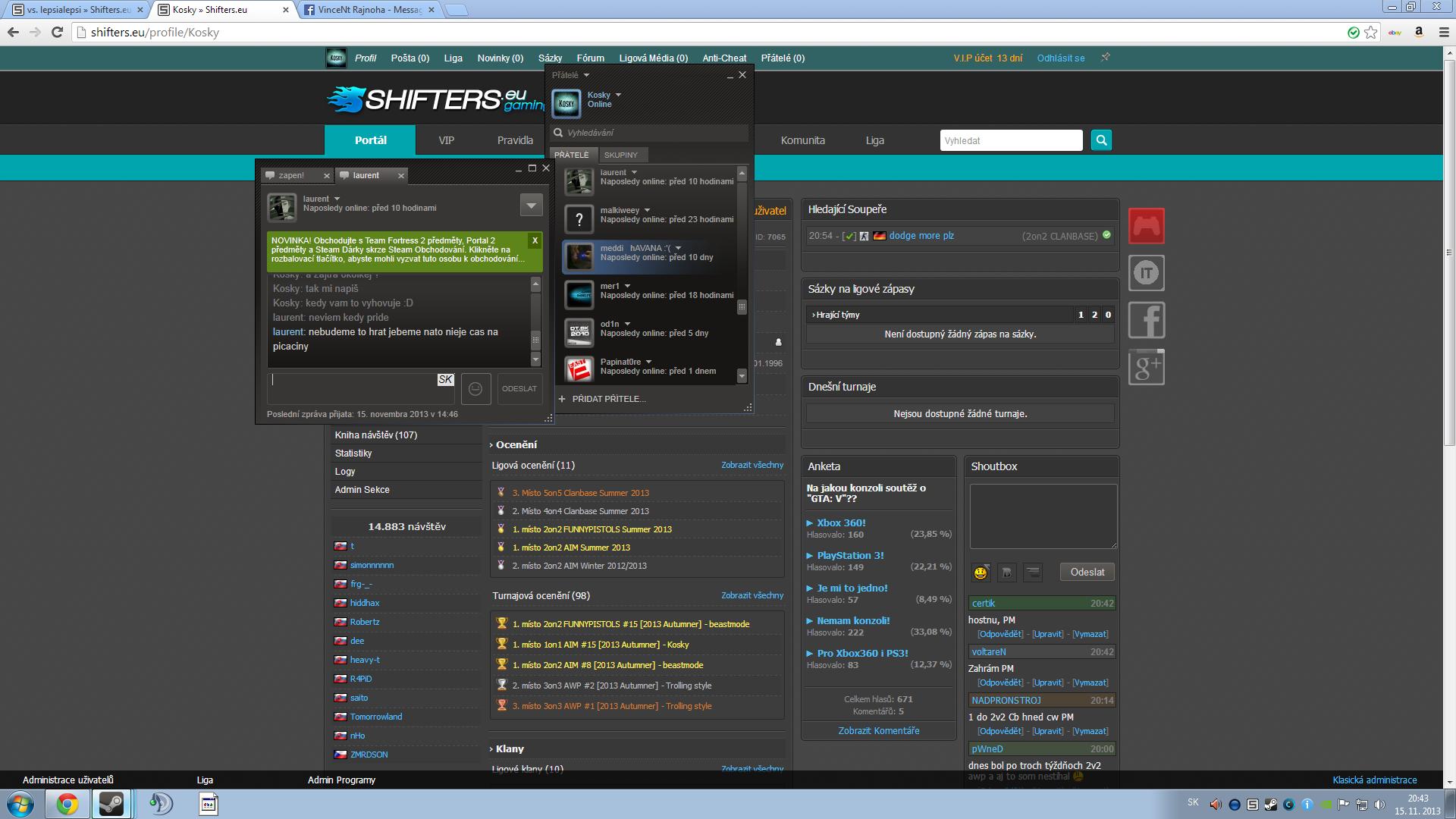The height and width of the screenshot is (819, 1456).
Task: Open the emoticon button in the Steam chat
Action: (x=475, y=388)
